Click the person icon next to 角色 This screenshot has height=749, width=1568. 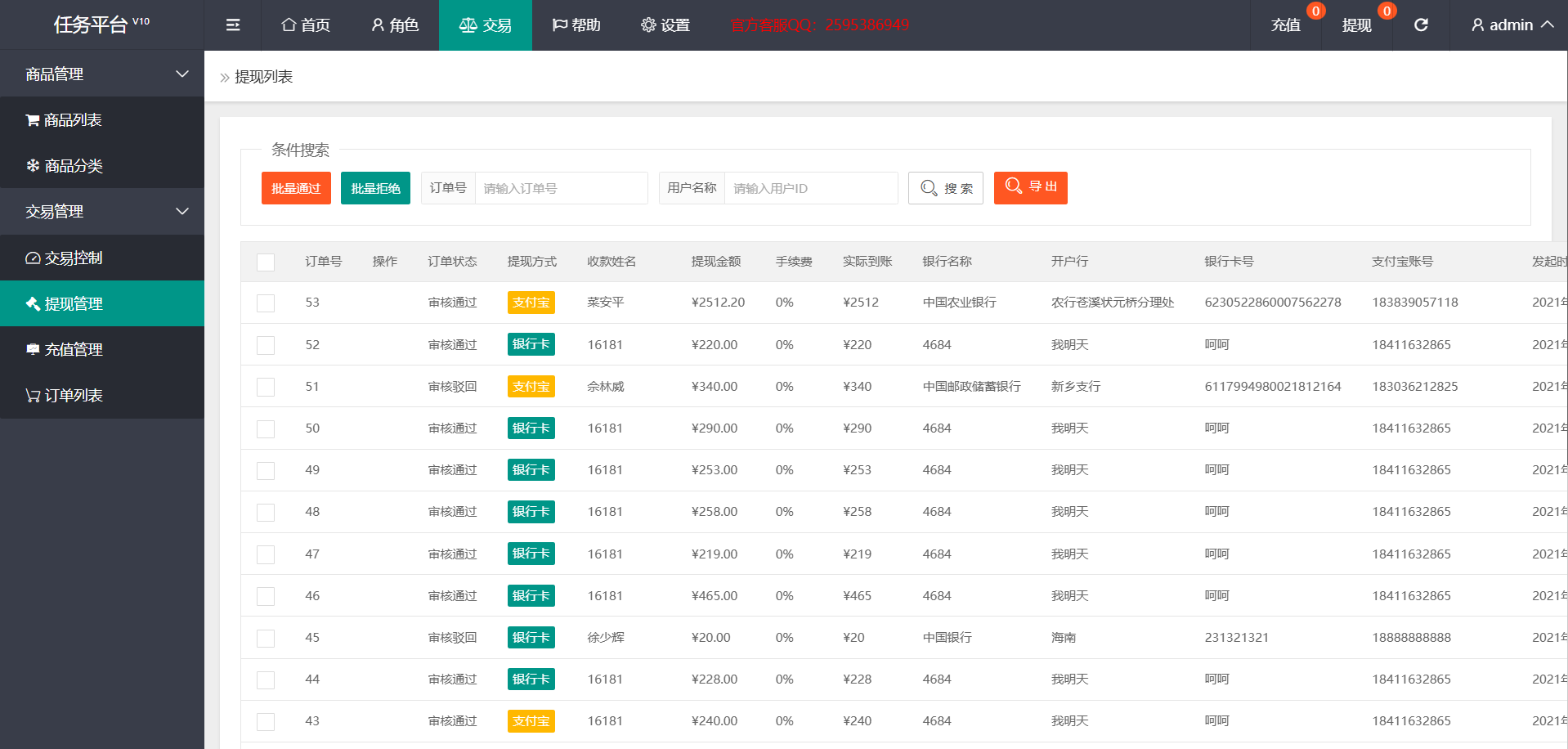point(378,25)
